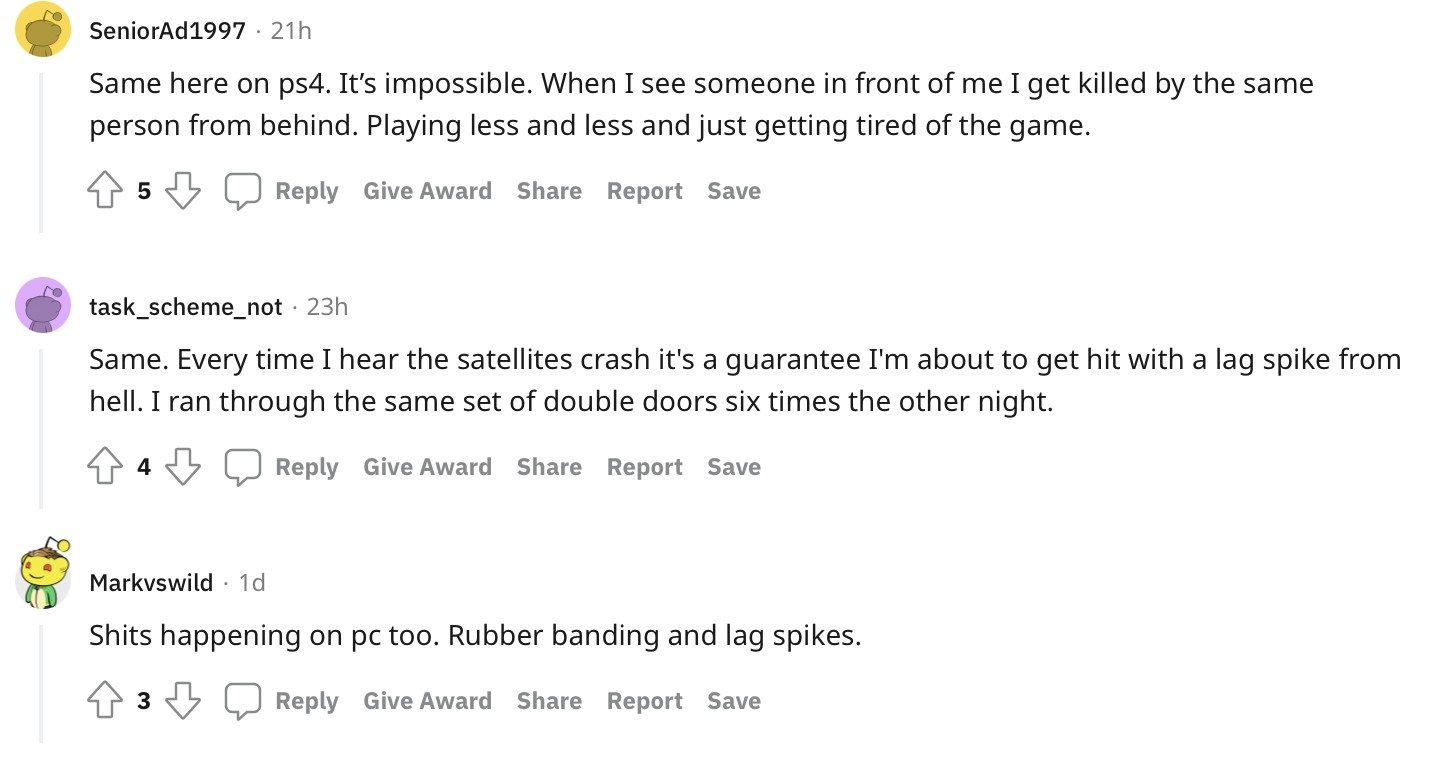This screenshot has height=758, width=1430.
Task: Share task_scheme_not's comment
Action: [549, 467]
